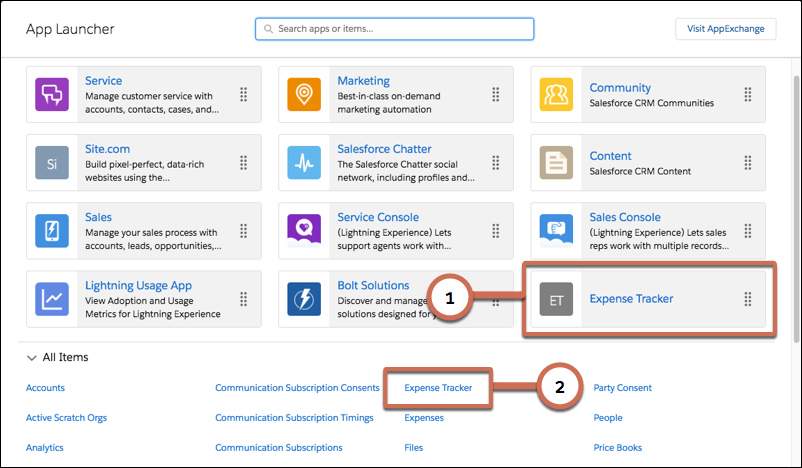
Task: Click the drag handle on Sales tile
Action: [243, 231]
